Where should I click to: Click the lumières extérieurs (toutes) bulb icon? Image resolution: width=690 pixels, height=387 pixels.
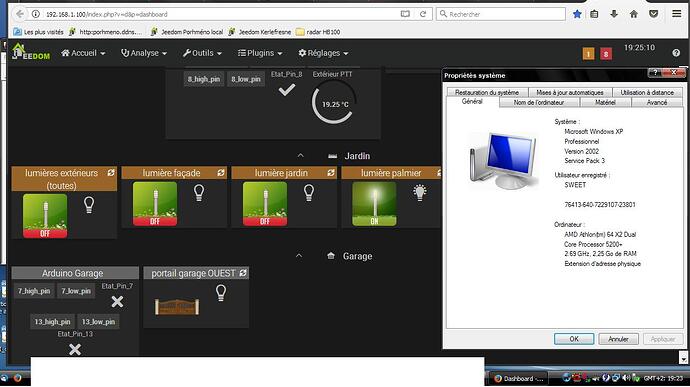[x=89, y=205]
